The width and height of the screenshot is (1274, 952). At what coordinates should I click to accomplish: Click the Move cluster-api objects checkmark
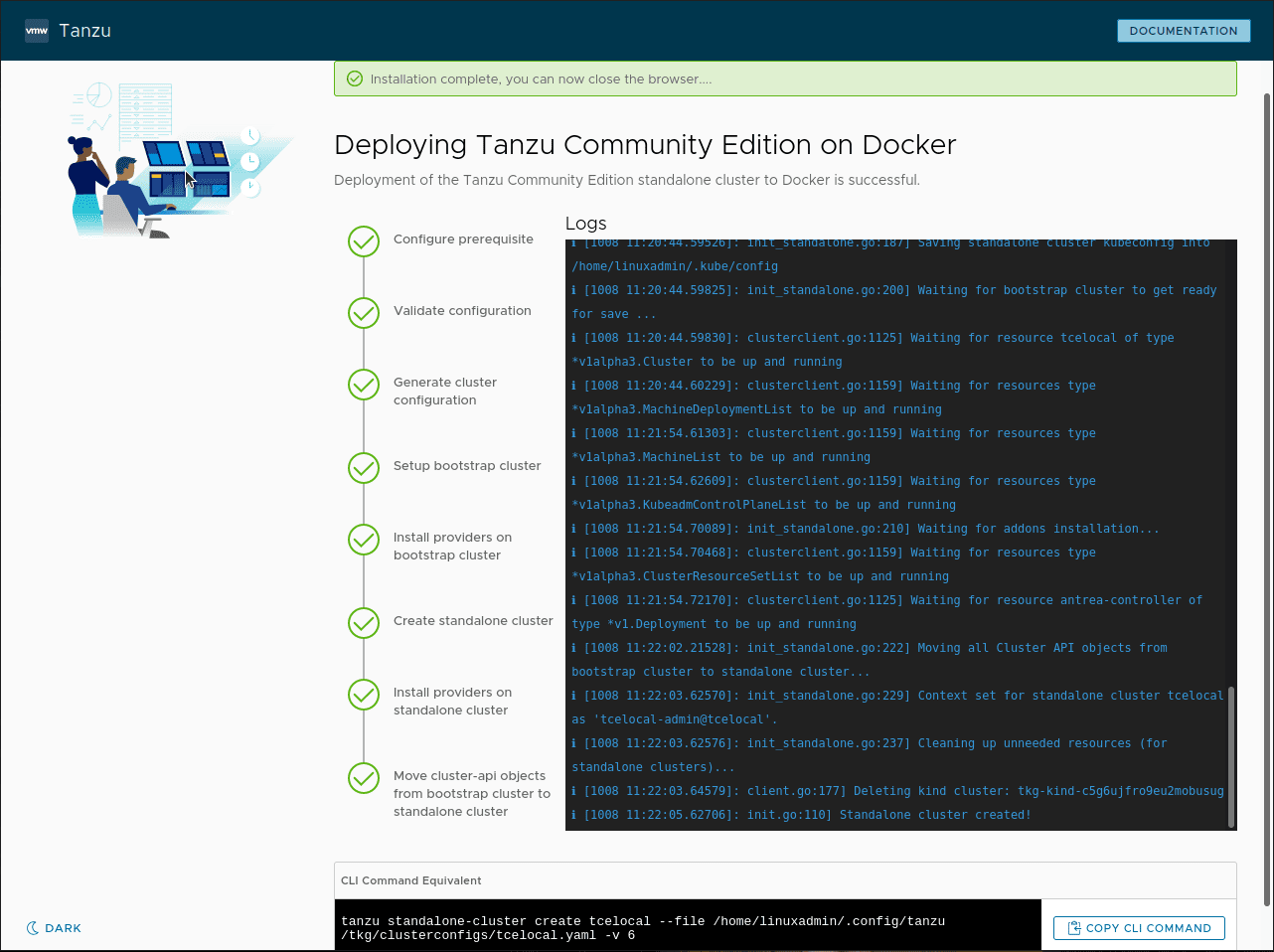[x=364, y=778]
